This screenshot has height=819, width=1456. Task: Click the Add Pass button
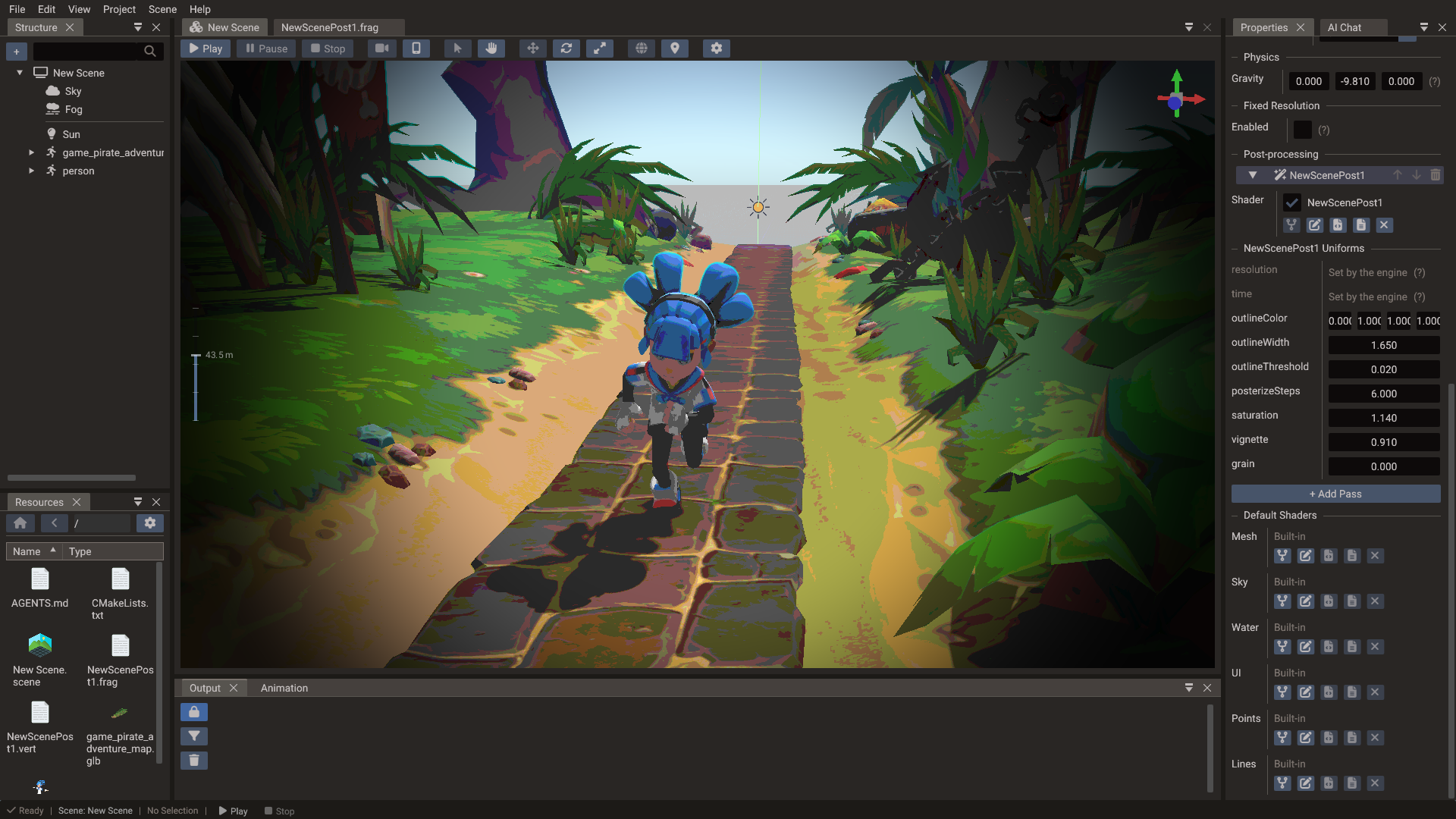(1335, 494)
